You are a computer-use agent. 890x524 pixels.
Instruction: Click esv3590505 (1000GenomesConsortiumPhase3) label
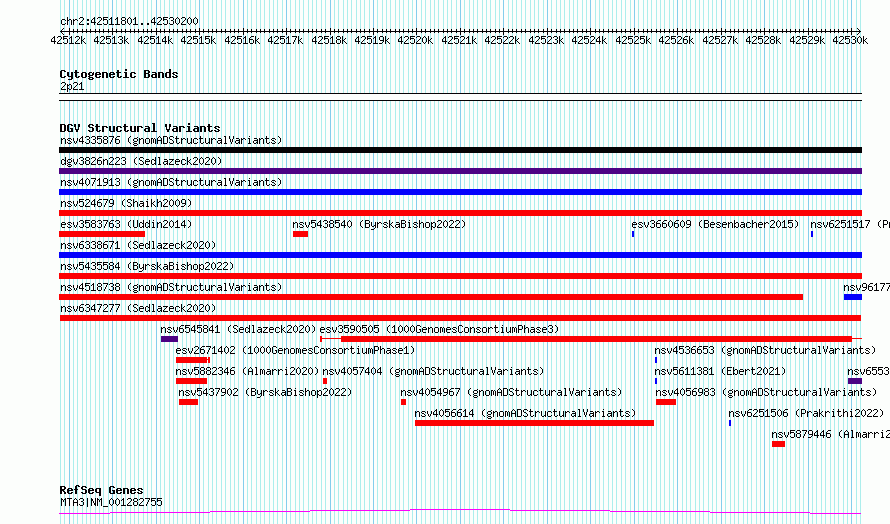[439, 329]
